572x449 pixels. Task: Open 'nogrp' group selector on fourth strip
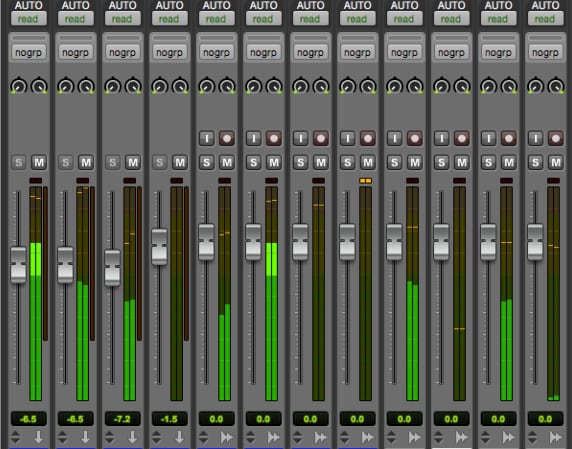(170, 53)
